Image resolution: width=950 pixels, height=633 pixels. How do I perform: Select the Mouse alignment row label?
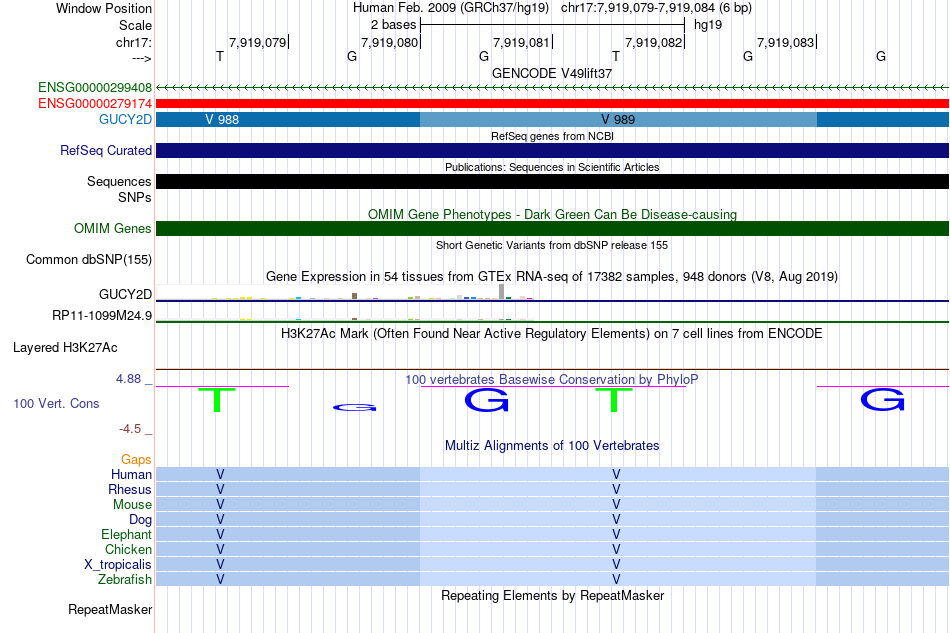tap(132, 505)
